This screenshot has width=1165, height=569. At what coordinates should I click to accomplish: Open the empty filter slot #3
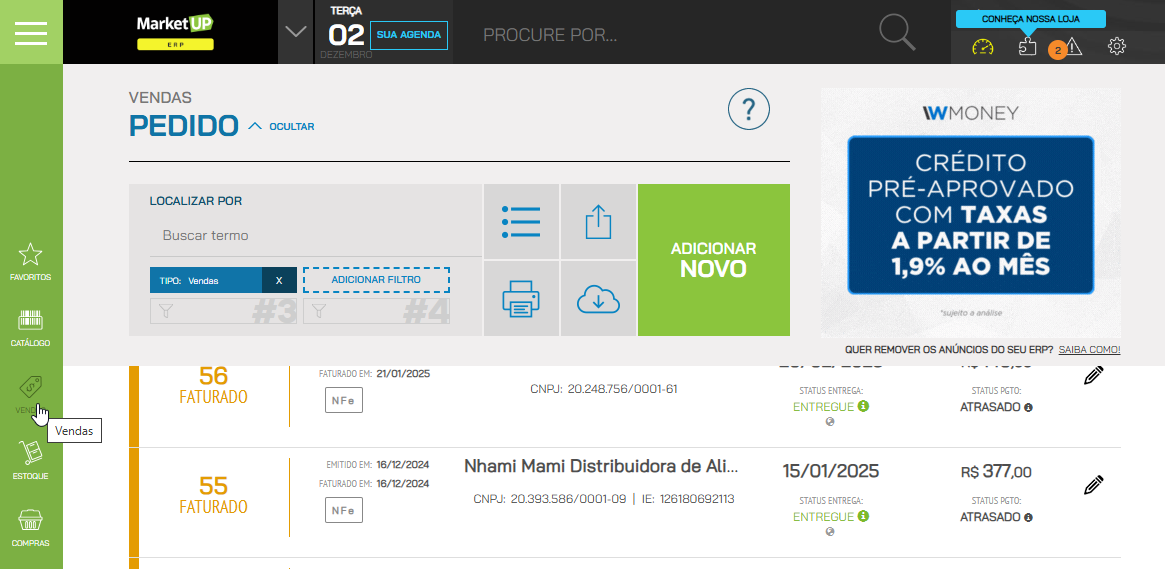[225, 311]
